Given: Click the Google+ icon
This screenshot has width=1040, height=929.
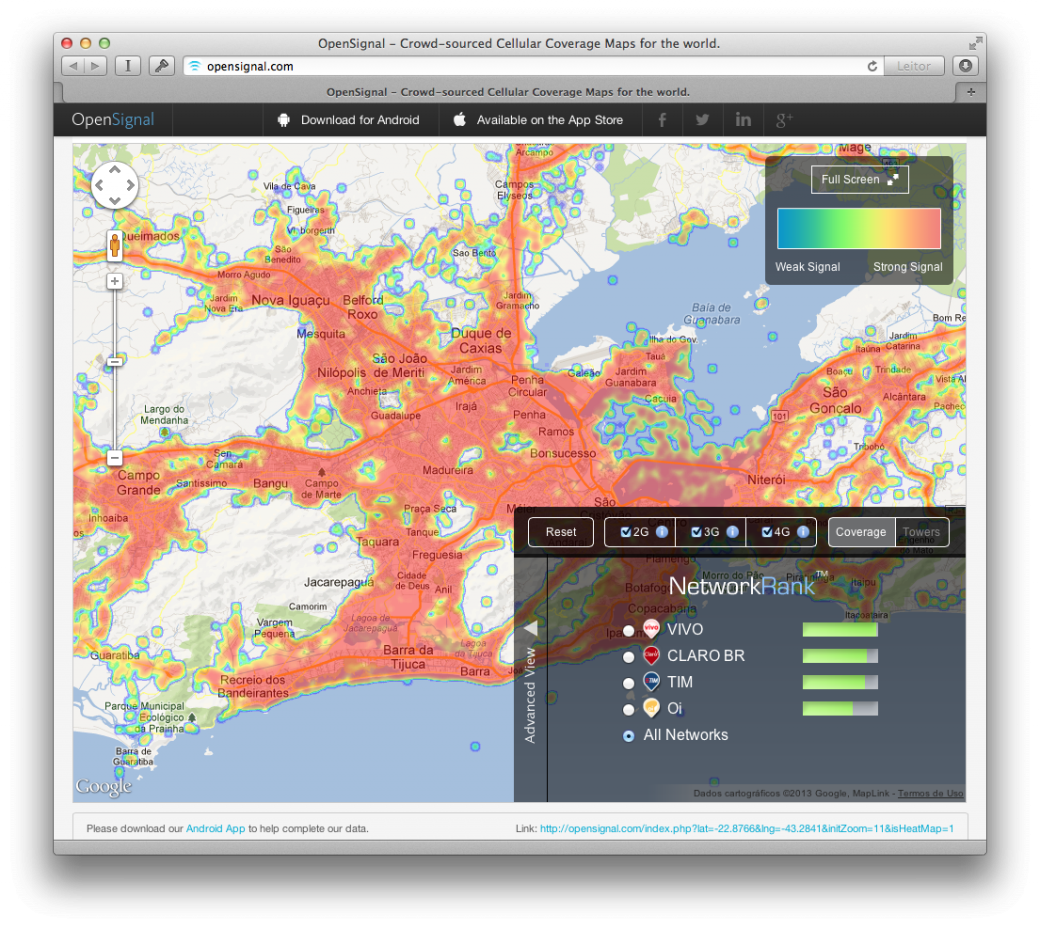Looking at the screenshot, I should click(784, 119).
